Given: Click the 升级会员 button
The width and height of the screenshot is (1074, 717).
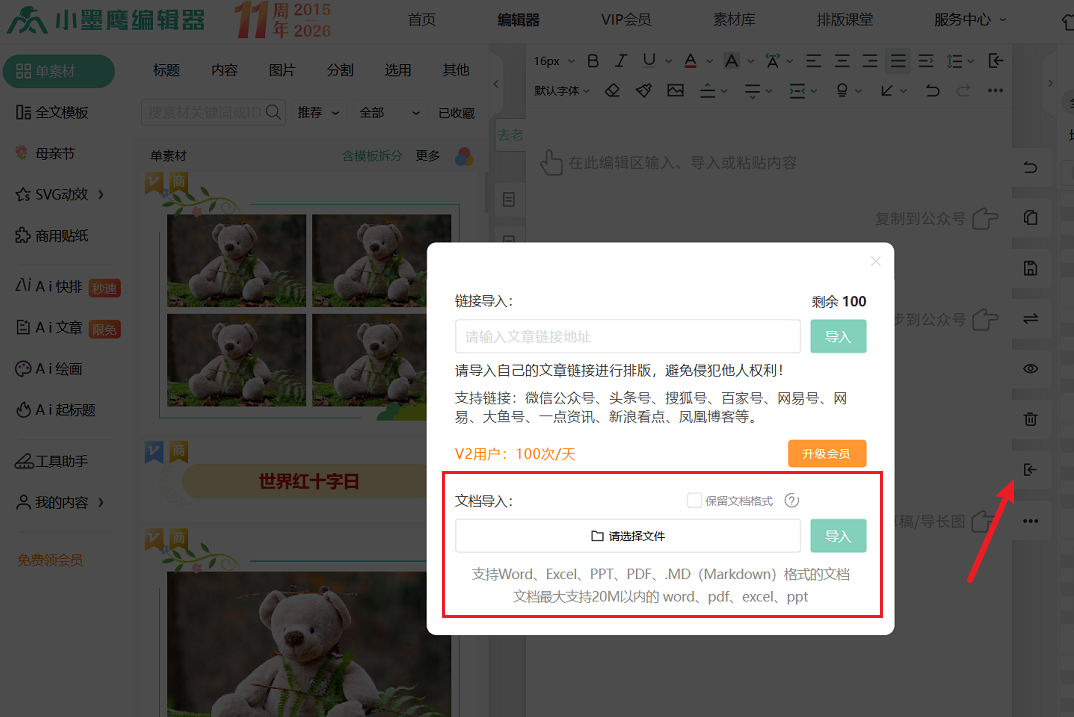Looking at the screenshot, I should (827, 453).
